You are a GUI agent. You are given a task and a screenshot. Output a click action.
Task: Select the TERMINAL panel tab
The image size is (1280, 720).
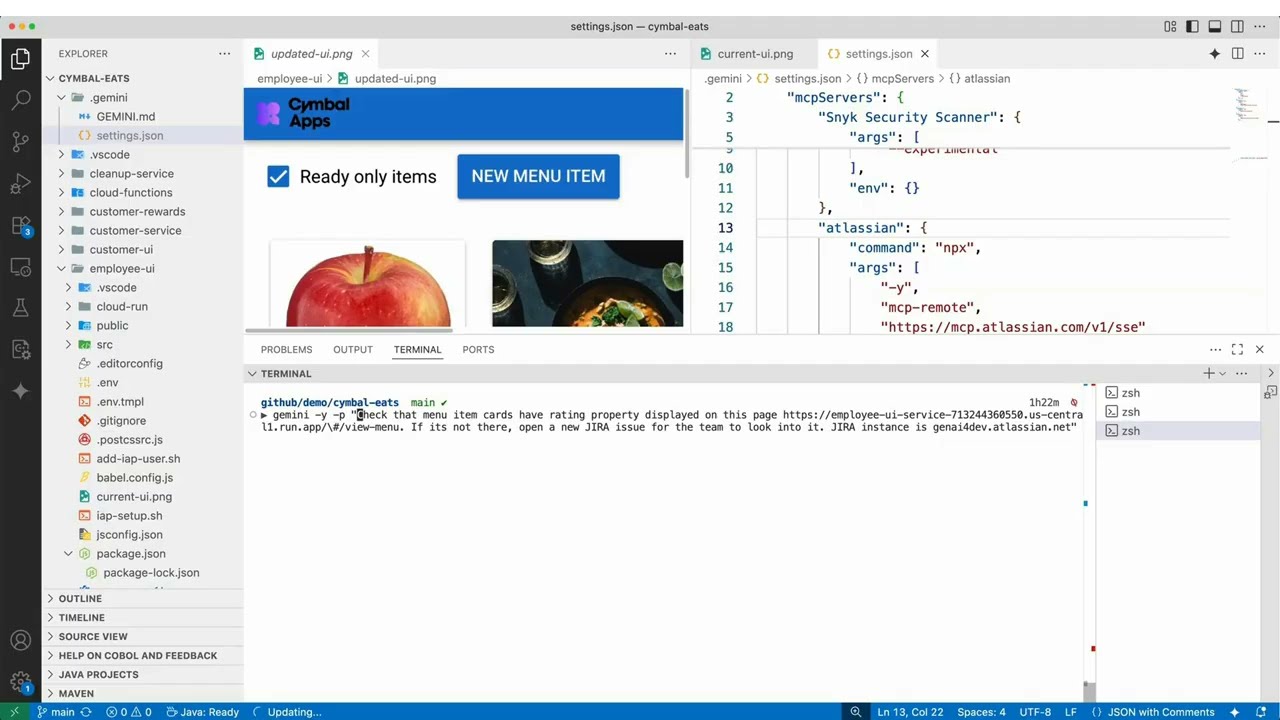click(417, 349)
